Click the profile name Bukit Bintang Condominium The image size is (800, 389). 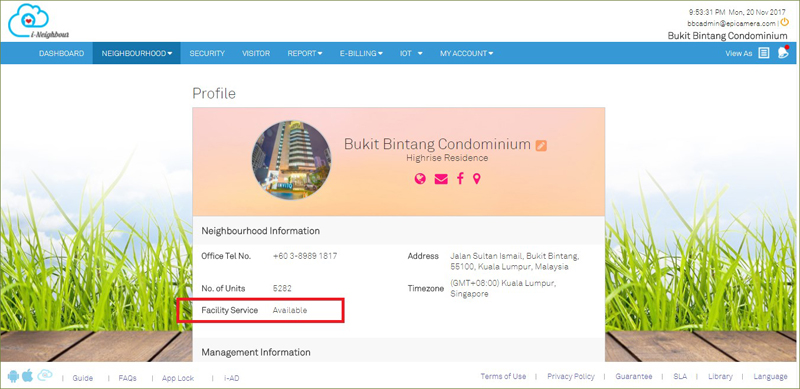tap(437, 144)
